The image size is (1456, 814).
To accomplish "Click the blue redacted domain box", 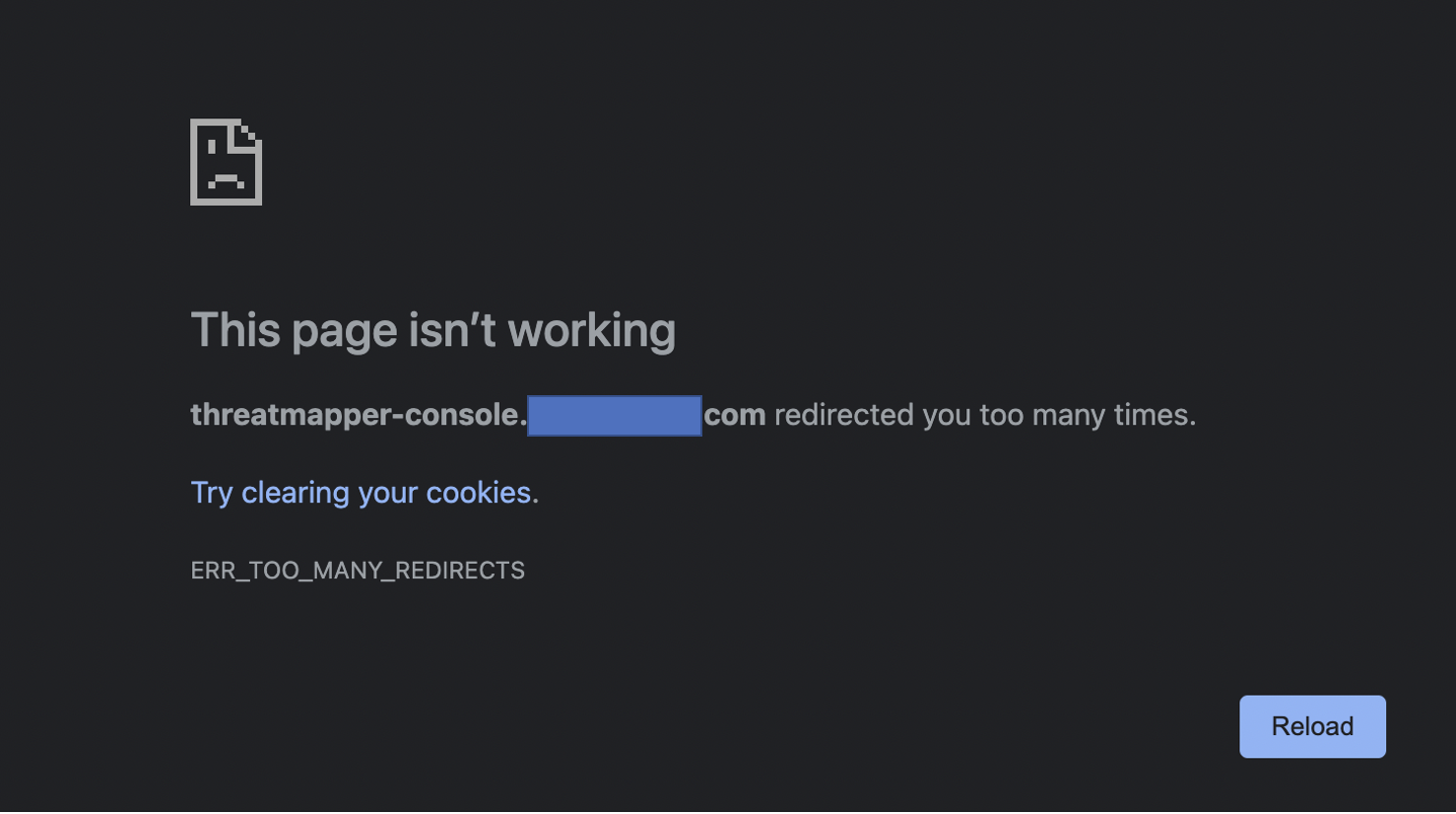I will click(x=614, y=415).
